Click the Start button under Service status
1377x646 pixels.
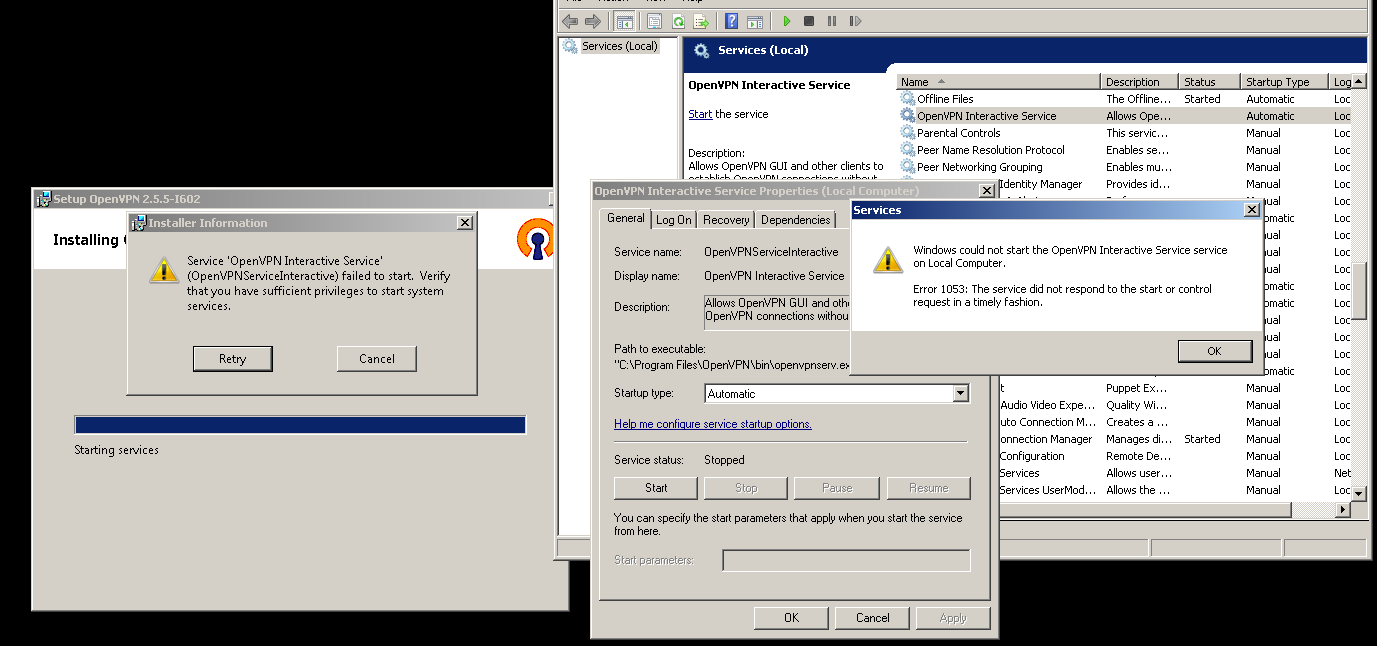click(x=656, y=488)
